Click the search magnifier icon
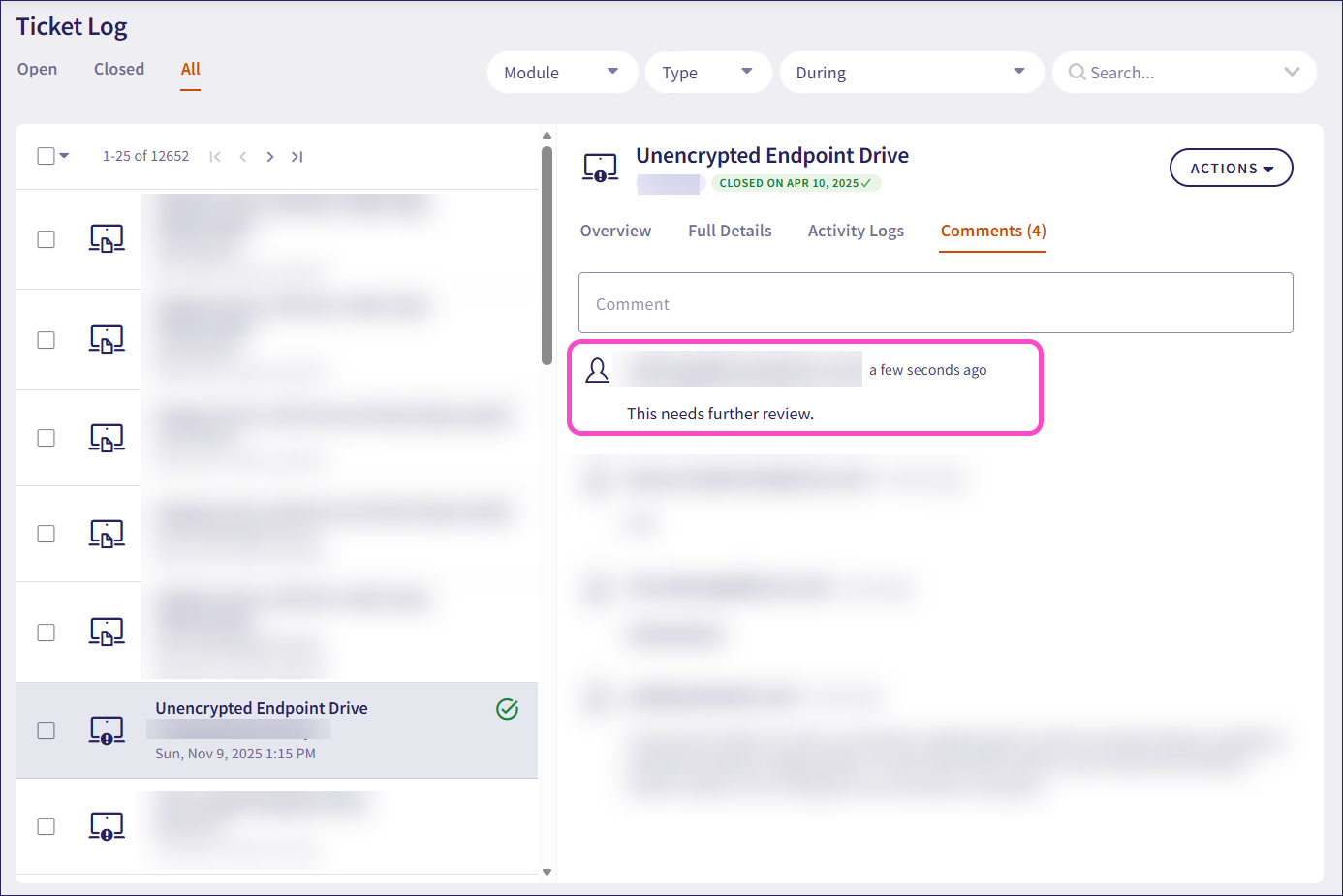The image size is (1343, 896). pos(1076,73)
